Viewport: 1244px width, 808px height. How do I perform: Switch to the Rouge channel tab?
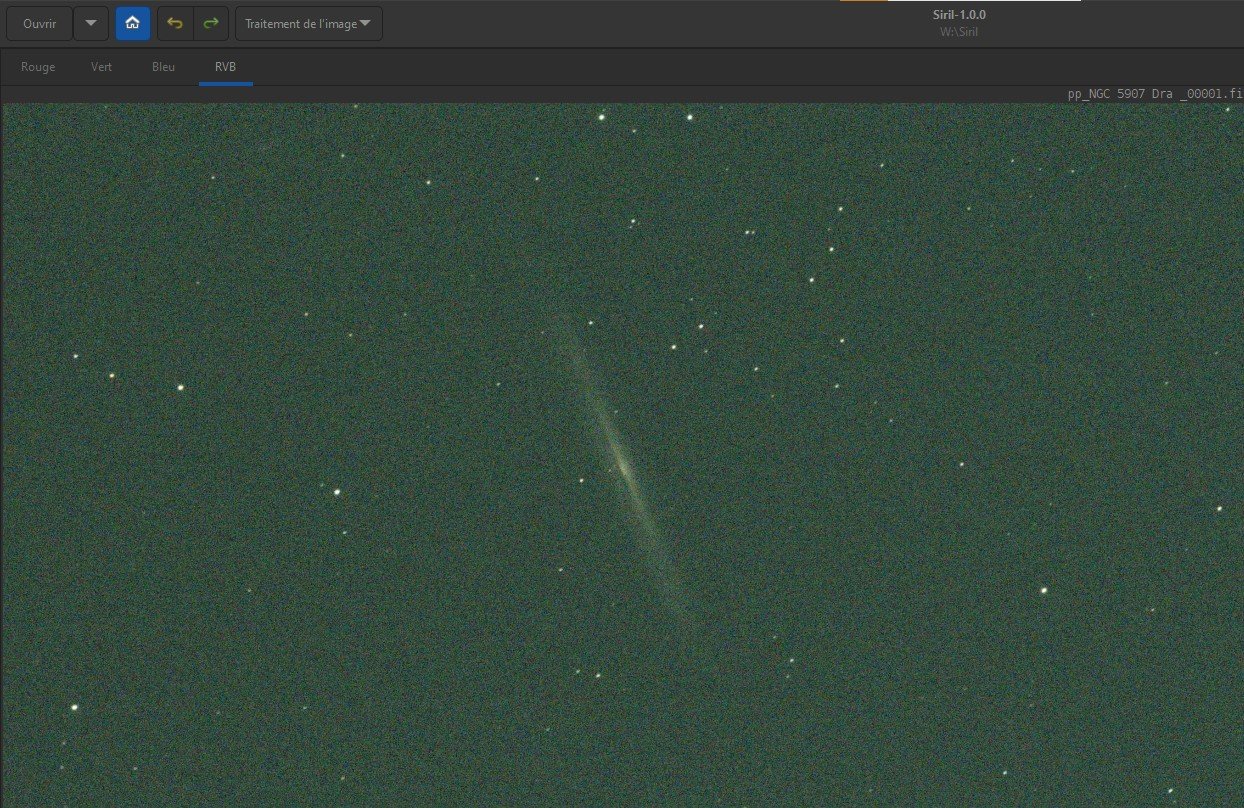pyautogui.click(x=38, y=67)
